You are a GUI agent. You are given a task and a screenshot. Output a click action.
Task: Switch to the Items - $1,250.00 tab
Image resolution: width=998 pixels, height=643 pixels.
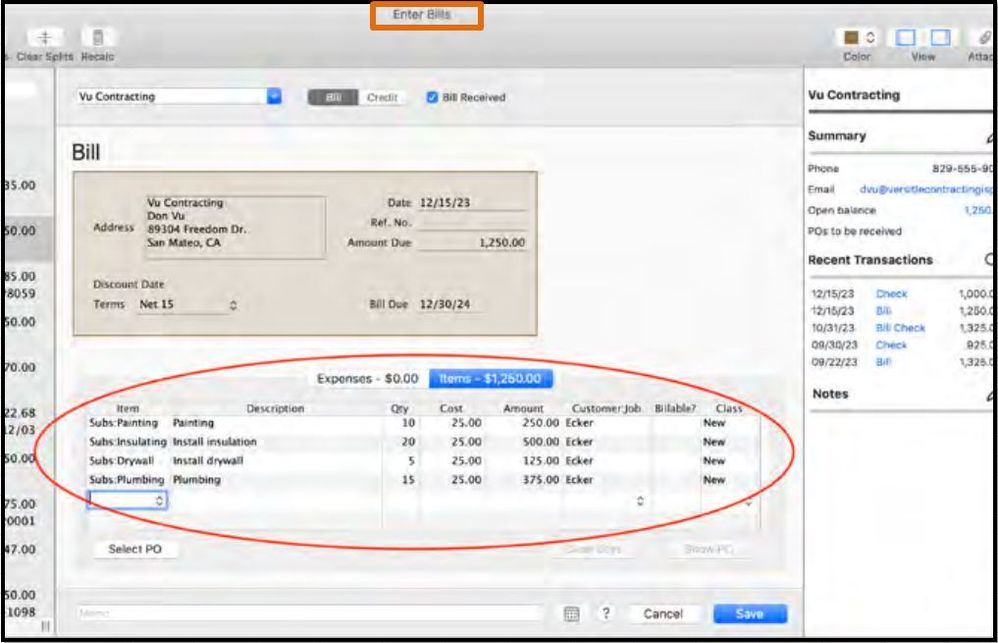(490, 379)
